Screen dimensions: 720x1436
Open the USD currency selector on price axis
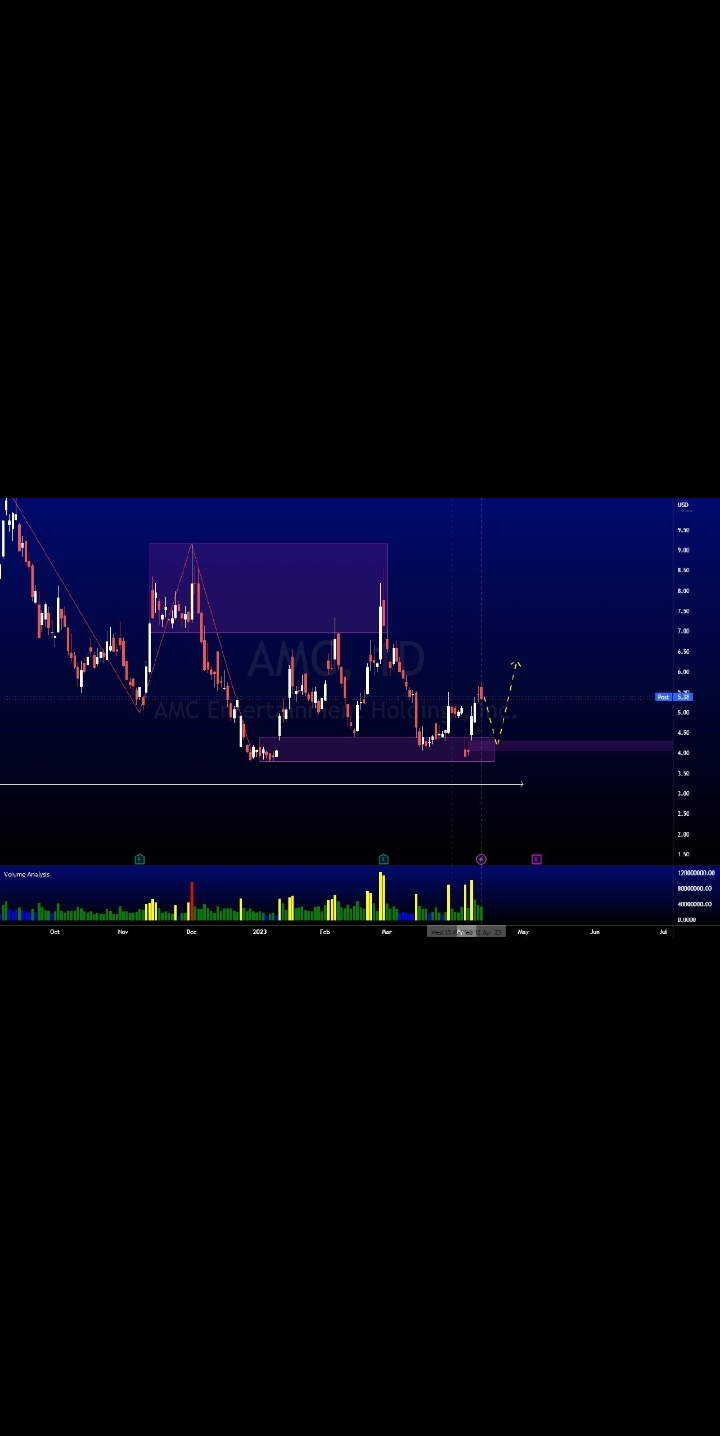tap(683, 505)
